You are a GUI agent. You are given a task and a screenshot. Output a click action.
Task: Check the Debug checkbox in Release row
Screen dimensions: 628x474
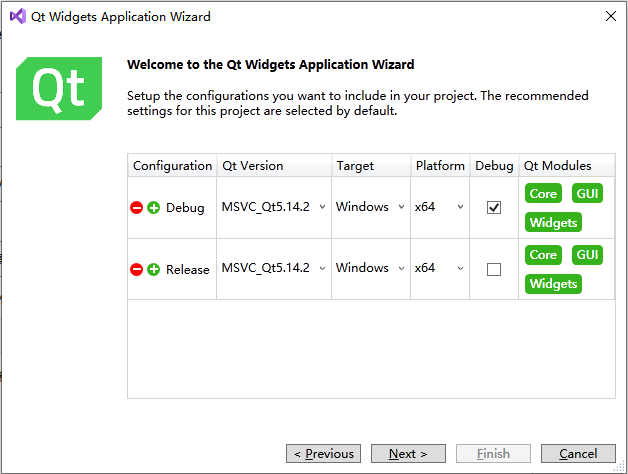point(494,269)
